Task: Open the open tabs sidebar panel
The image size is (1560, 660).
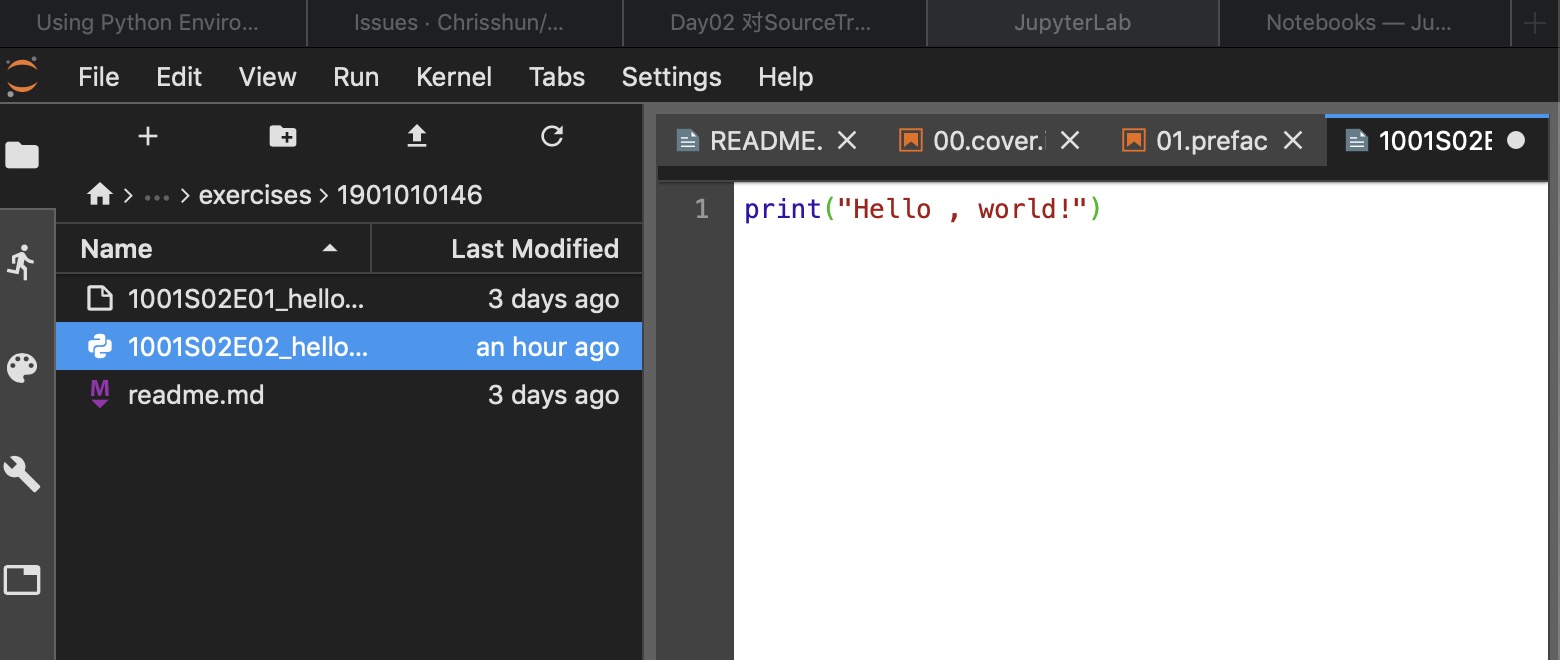Action: click(x=22, y=579)
